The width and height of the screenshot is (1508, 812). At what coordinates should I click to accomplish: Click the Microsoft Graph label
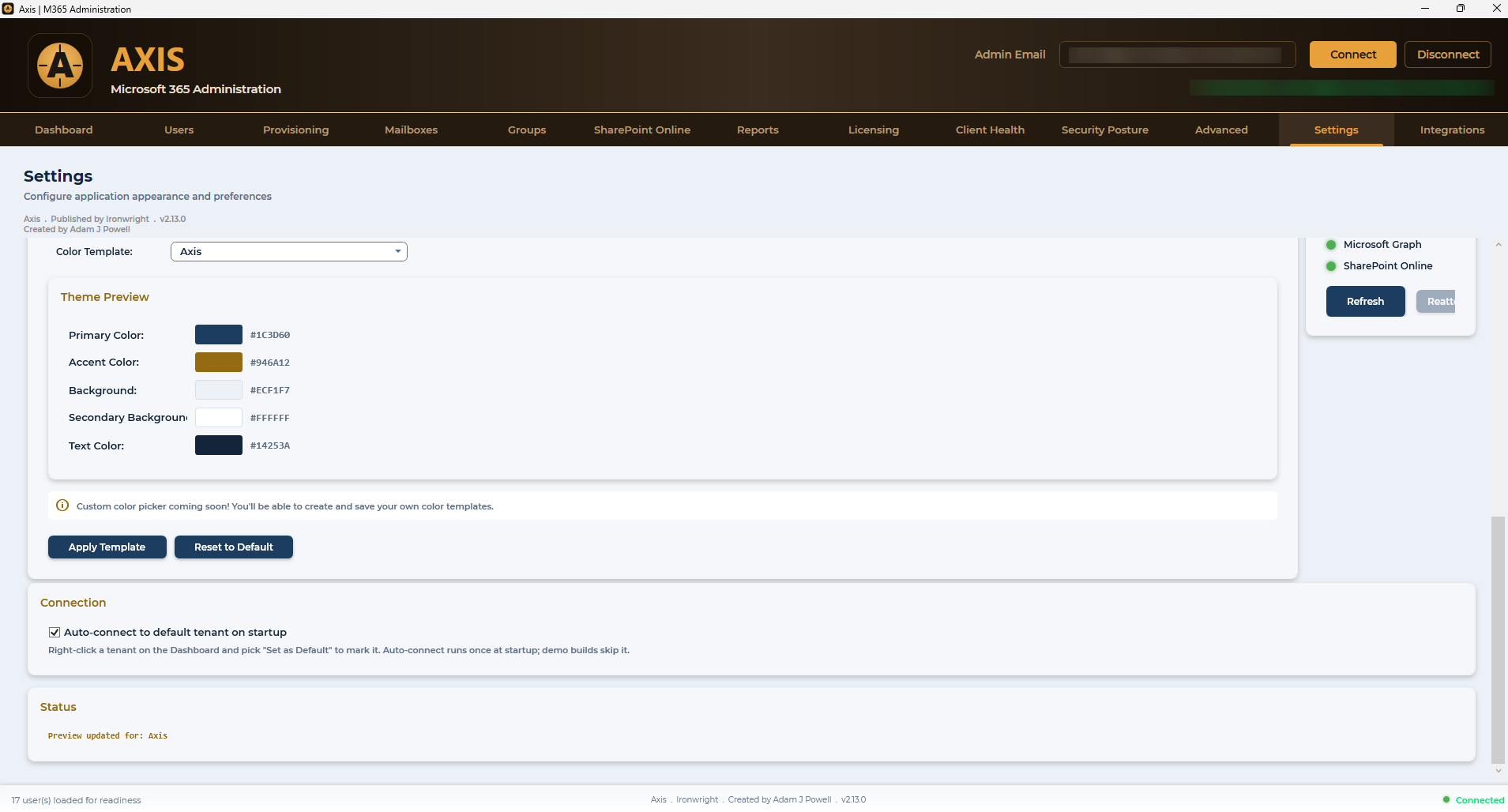1382,245
